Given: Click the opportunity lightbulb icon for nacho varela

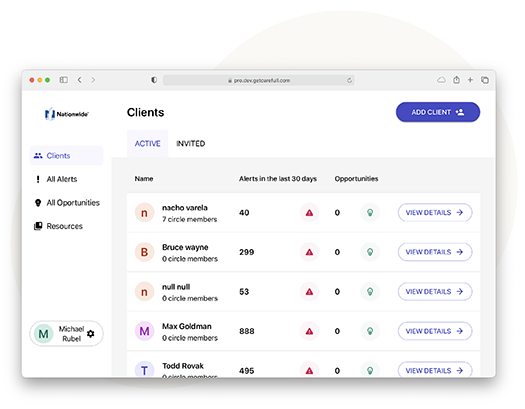Looking at the screenshot, I should tap(370, 213).
